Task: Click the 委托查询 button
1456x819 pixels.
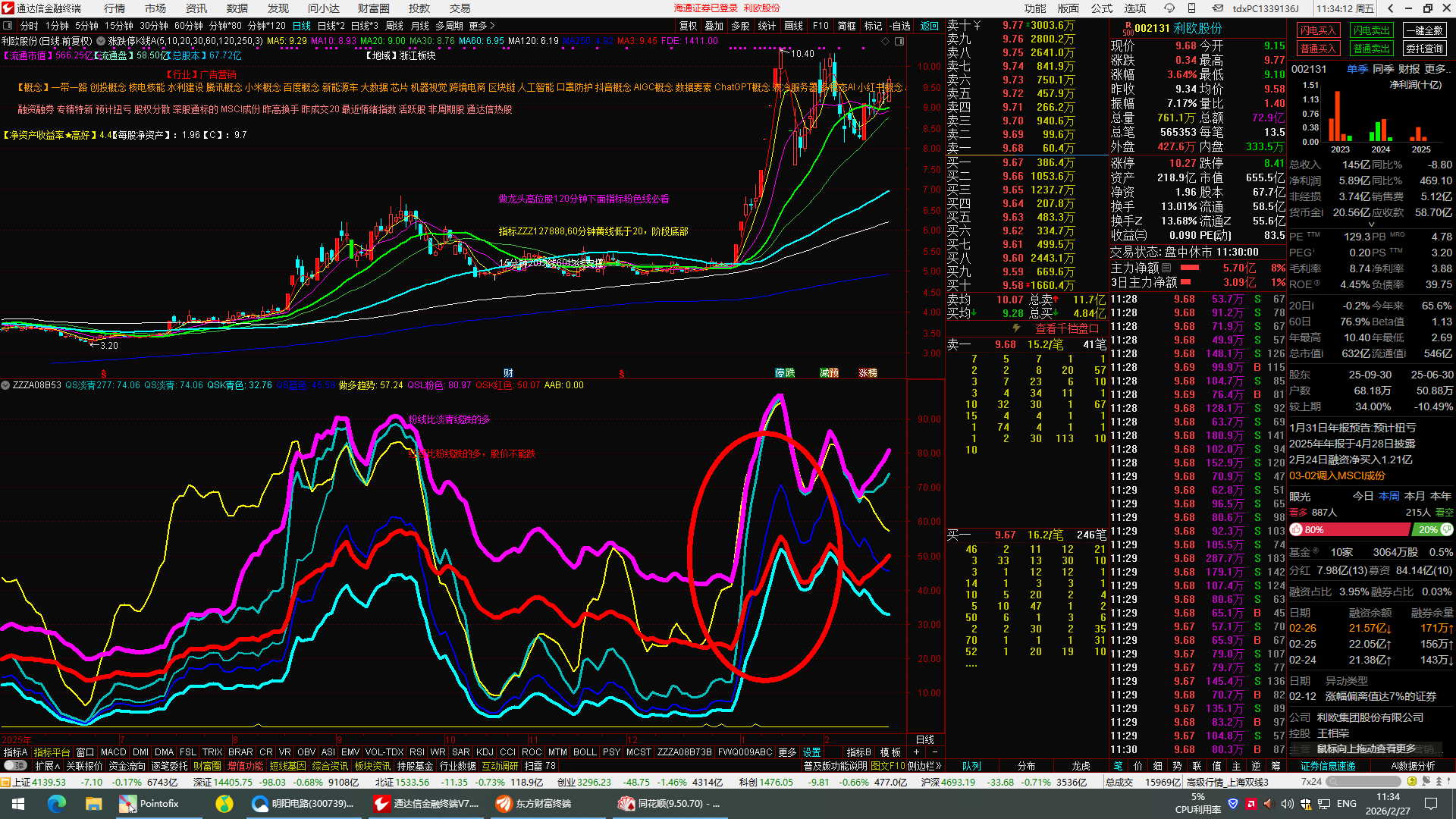Action: [1424, 49]
